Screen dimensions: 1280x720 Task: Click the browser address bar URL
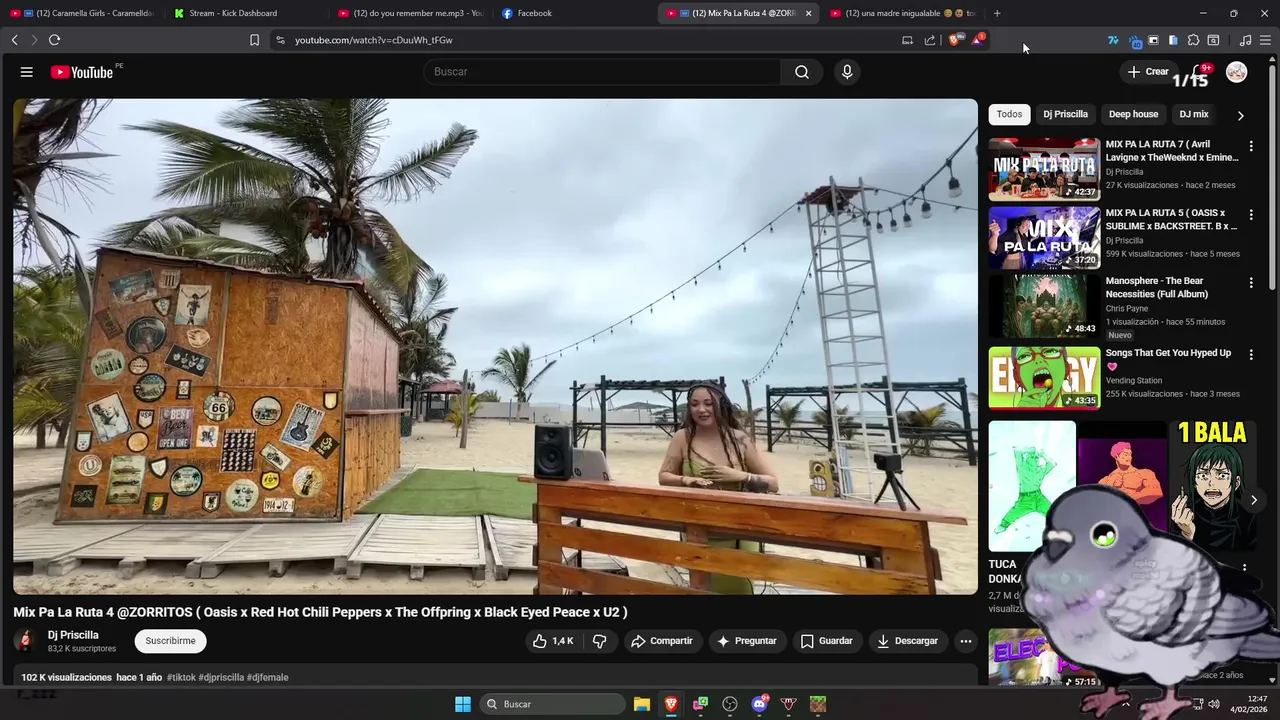tap(374, 40)
